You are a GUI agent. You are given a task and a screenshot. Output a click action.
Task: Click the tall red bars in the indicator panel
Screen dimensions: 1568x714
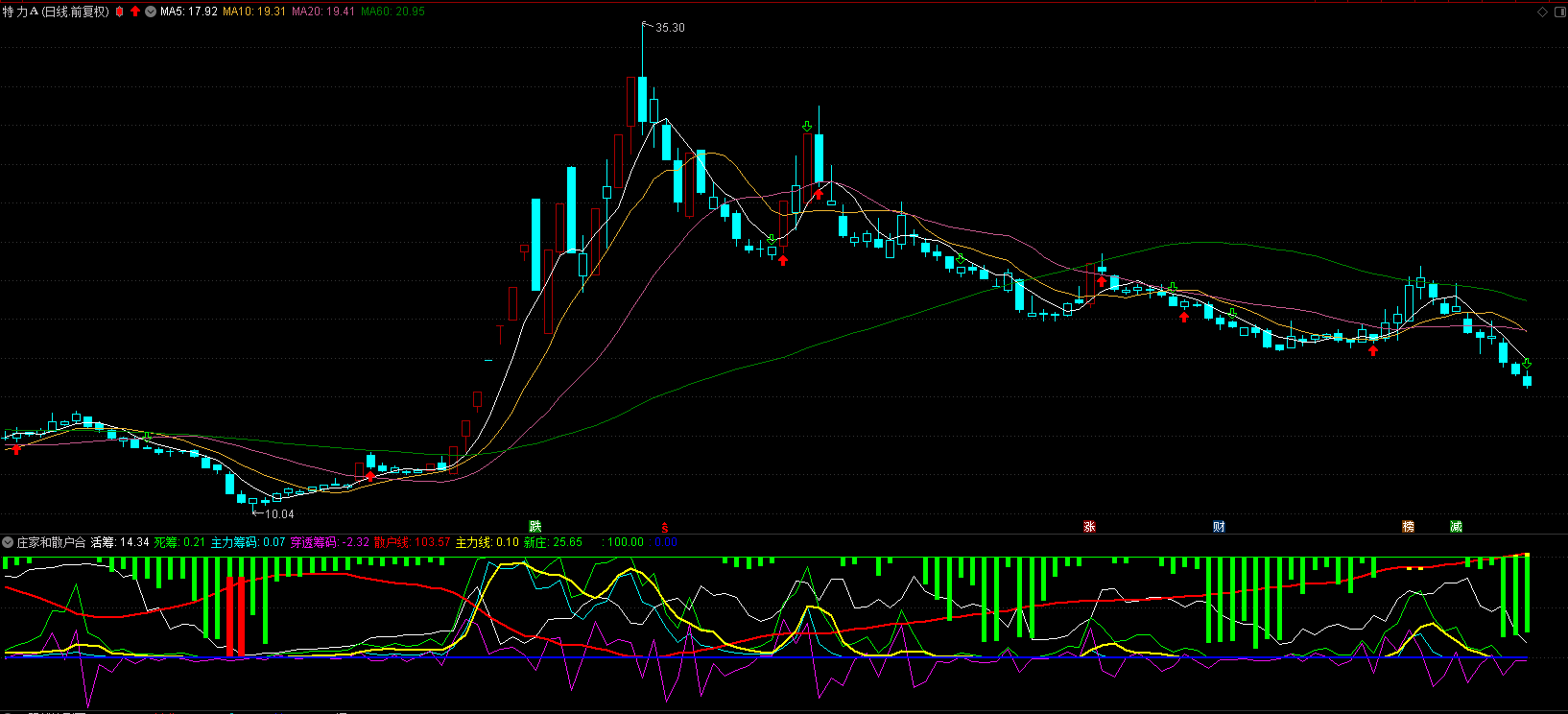click(x=236, y=614)
